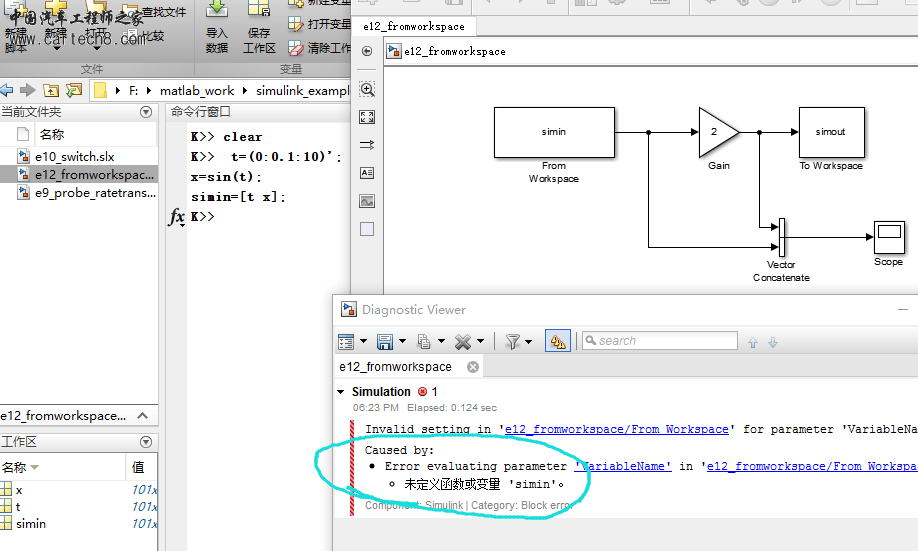This screenshot has height=551, width=918.
Task: Close the e12_fromworkspace diagnostics tab
Action: pyautogui.click(x=473, y=367)
